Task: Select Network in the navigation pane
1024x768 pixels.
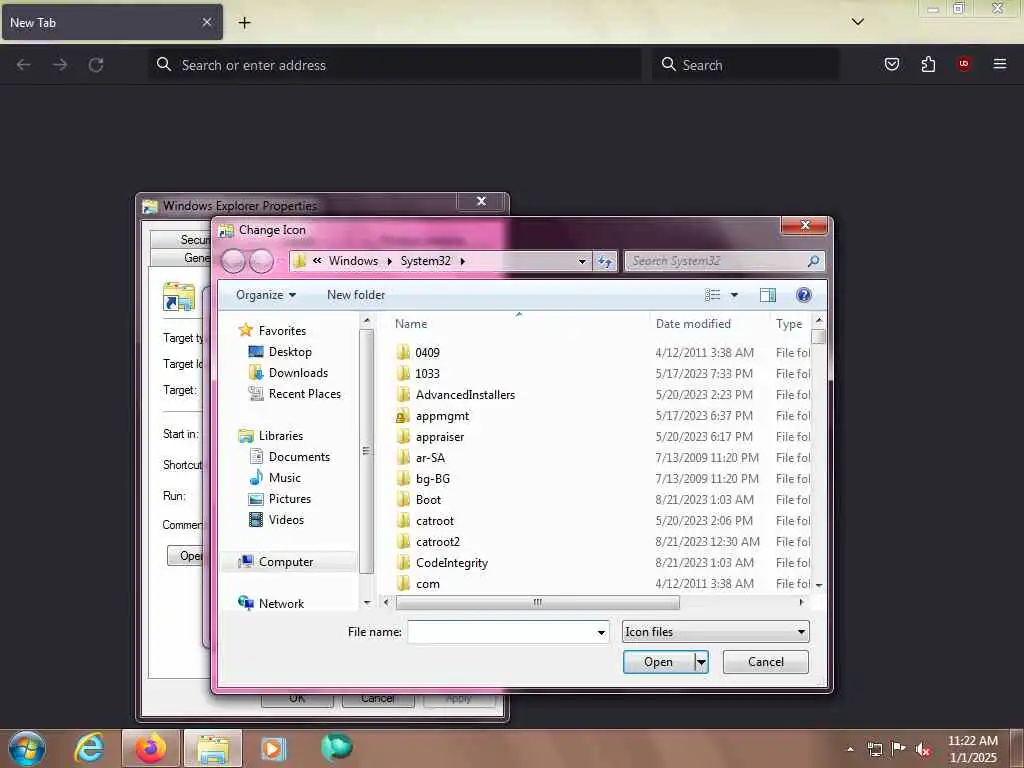Action: pyautogui.click(x=281, y=603)
